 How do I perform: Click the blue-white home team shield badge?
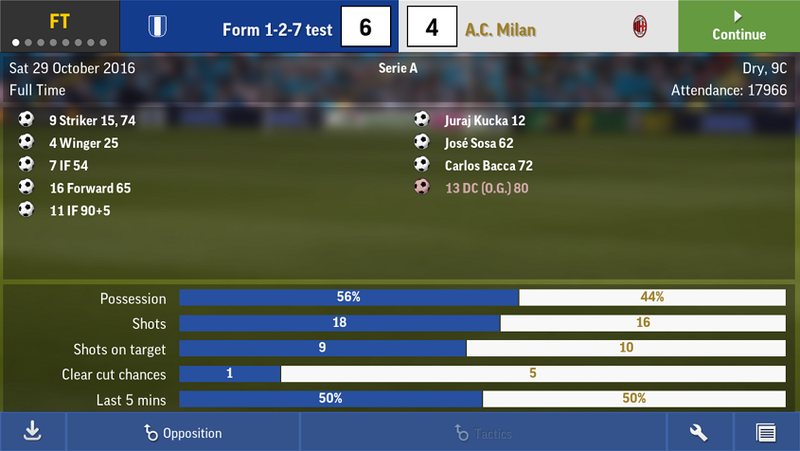158,26
